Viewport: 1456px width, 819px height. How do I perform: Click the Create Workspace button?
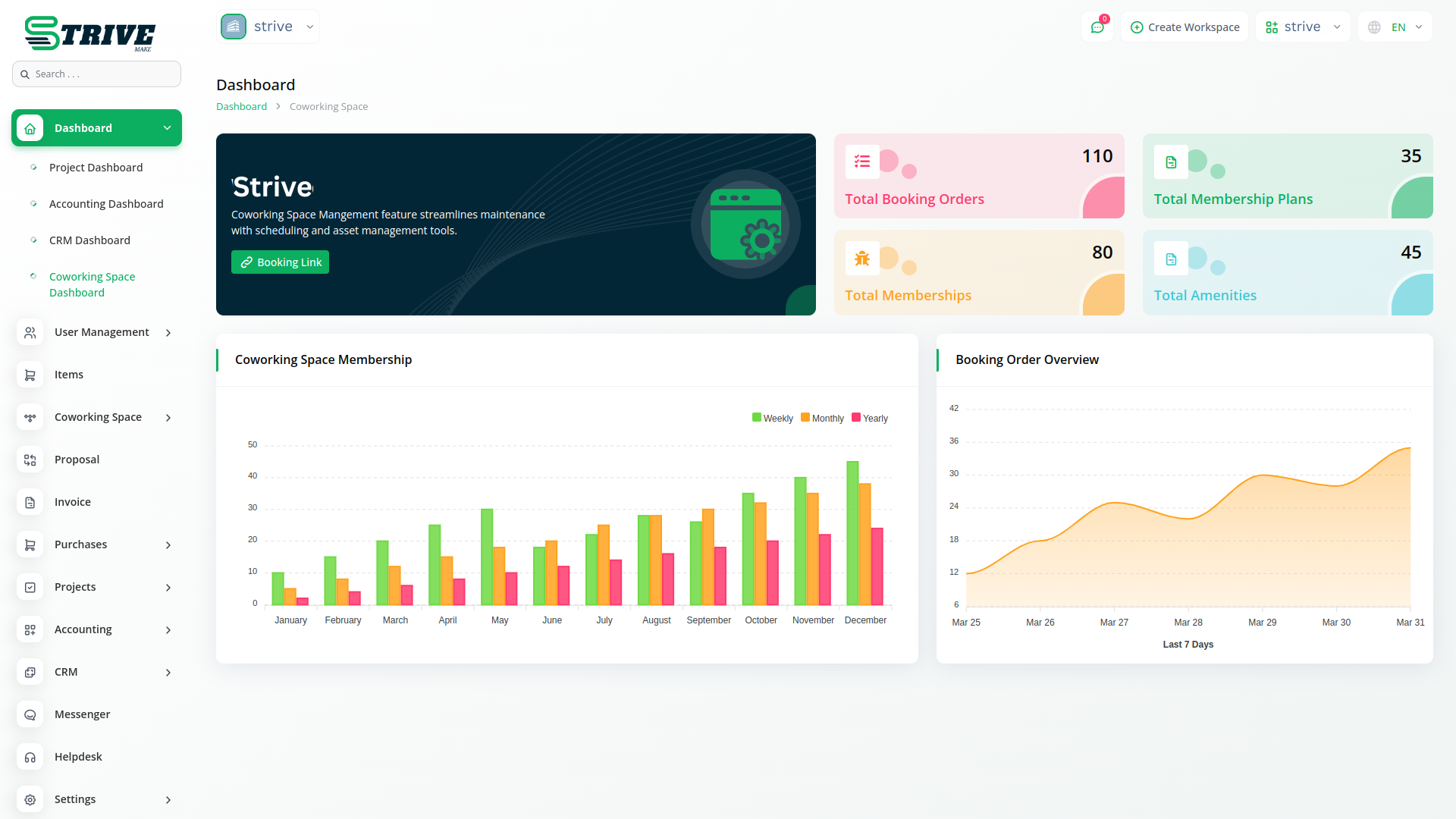point(1185,27)
